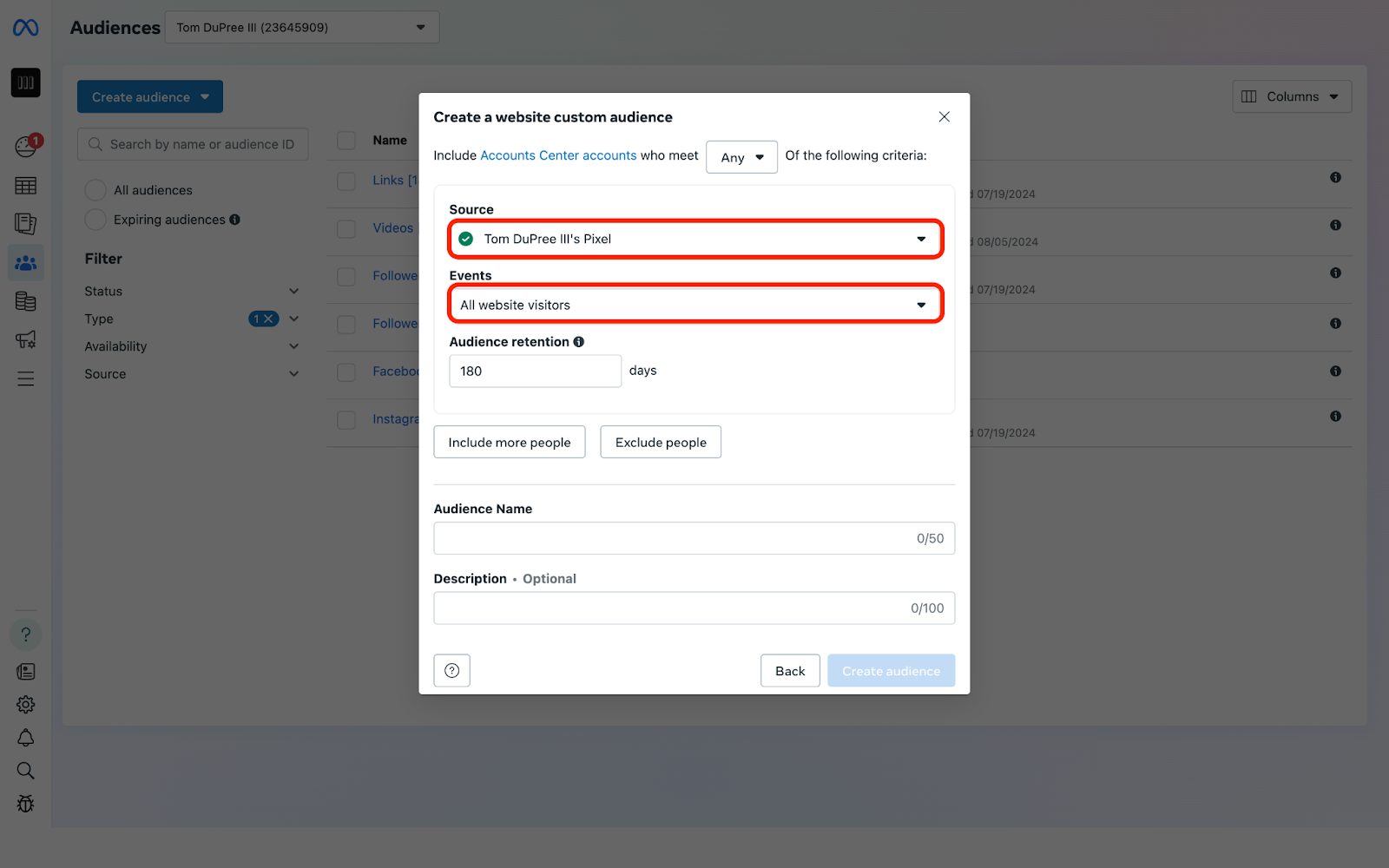The image size is (1389, 868).
Task: Open the Columns dropdown
Action: pos(1292,96)
